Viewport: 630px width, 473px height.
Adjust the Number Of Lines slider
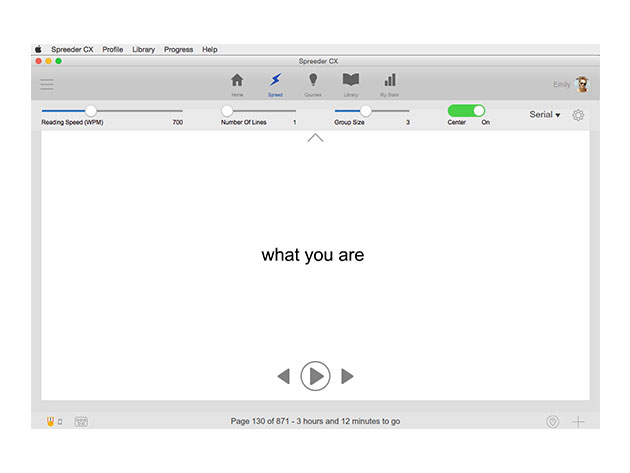click(227, 111)
